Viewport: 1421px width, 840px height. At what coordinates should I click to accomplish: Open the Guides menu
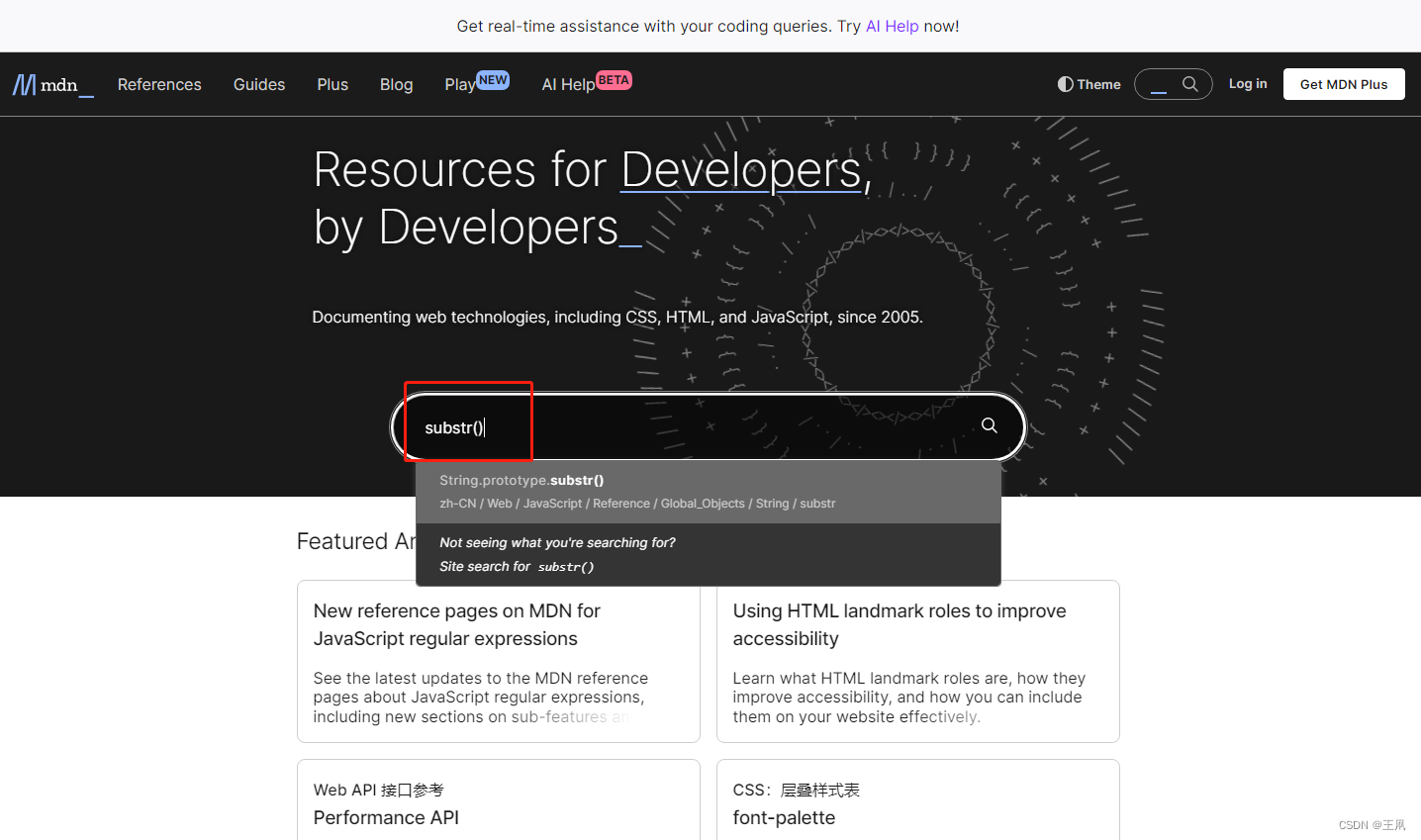(259, 85)
